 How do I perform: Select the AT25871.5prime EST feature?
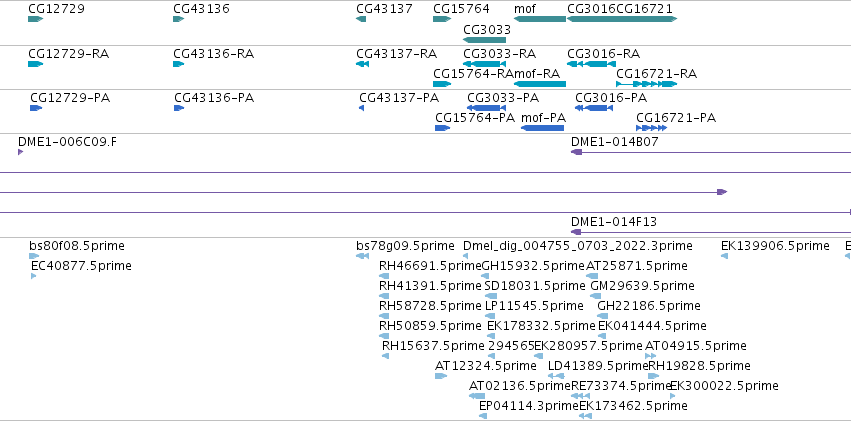[x=592, y=276]
